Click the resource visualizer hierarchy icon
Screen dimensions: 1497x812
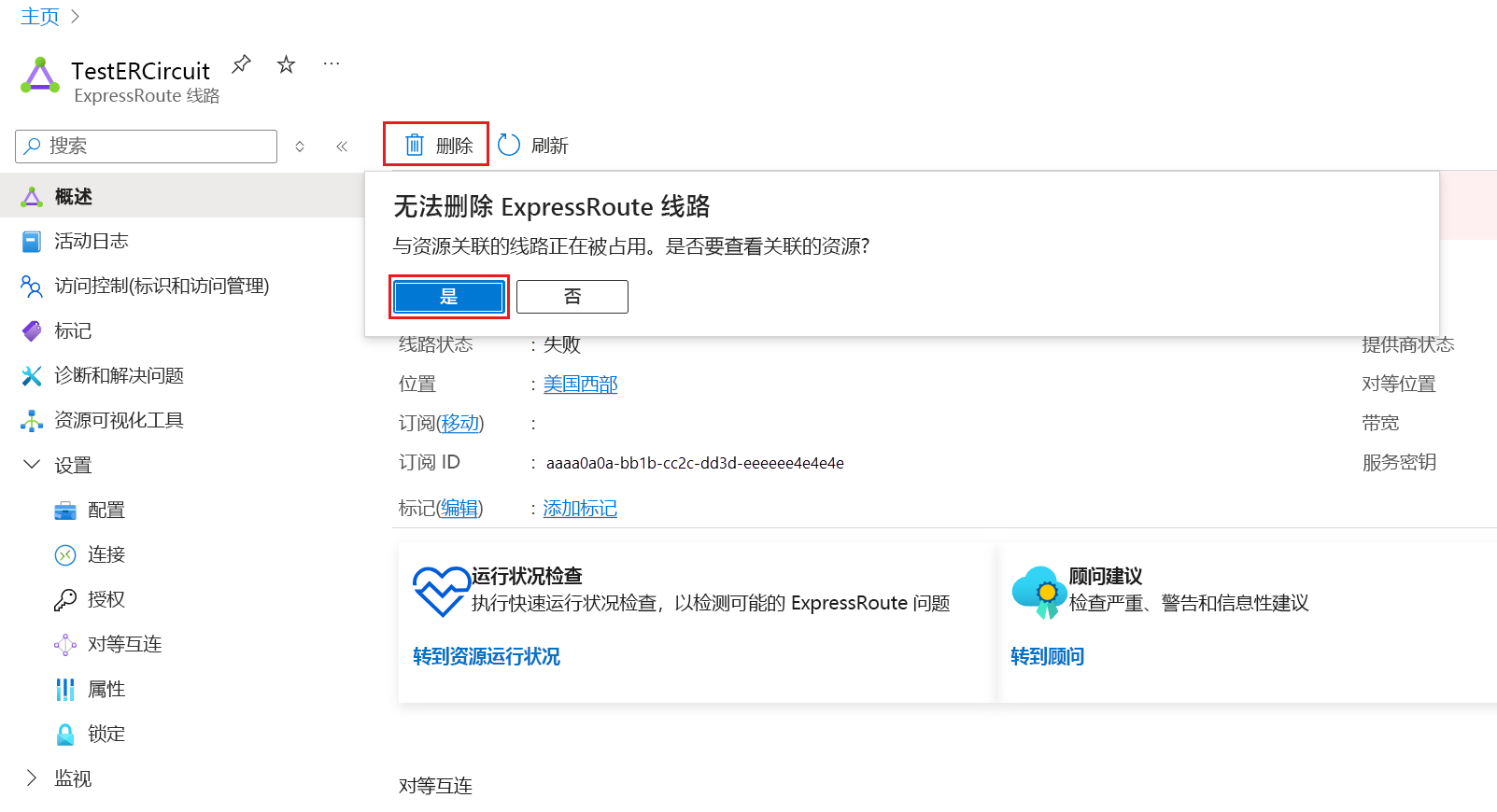[x=32, y=421]
